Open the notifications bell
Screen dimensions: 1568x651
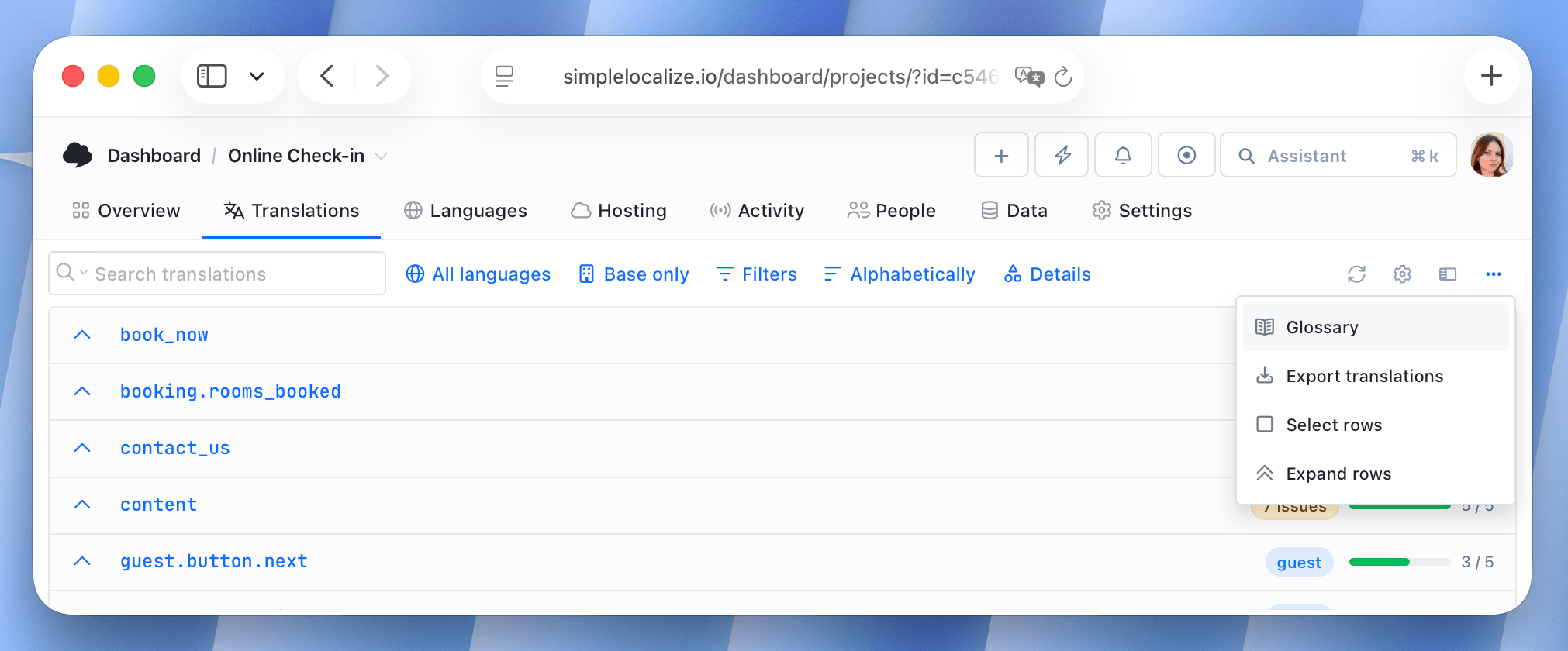tap(1123, 156)
